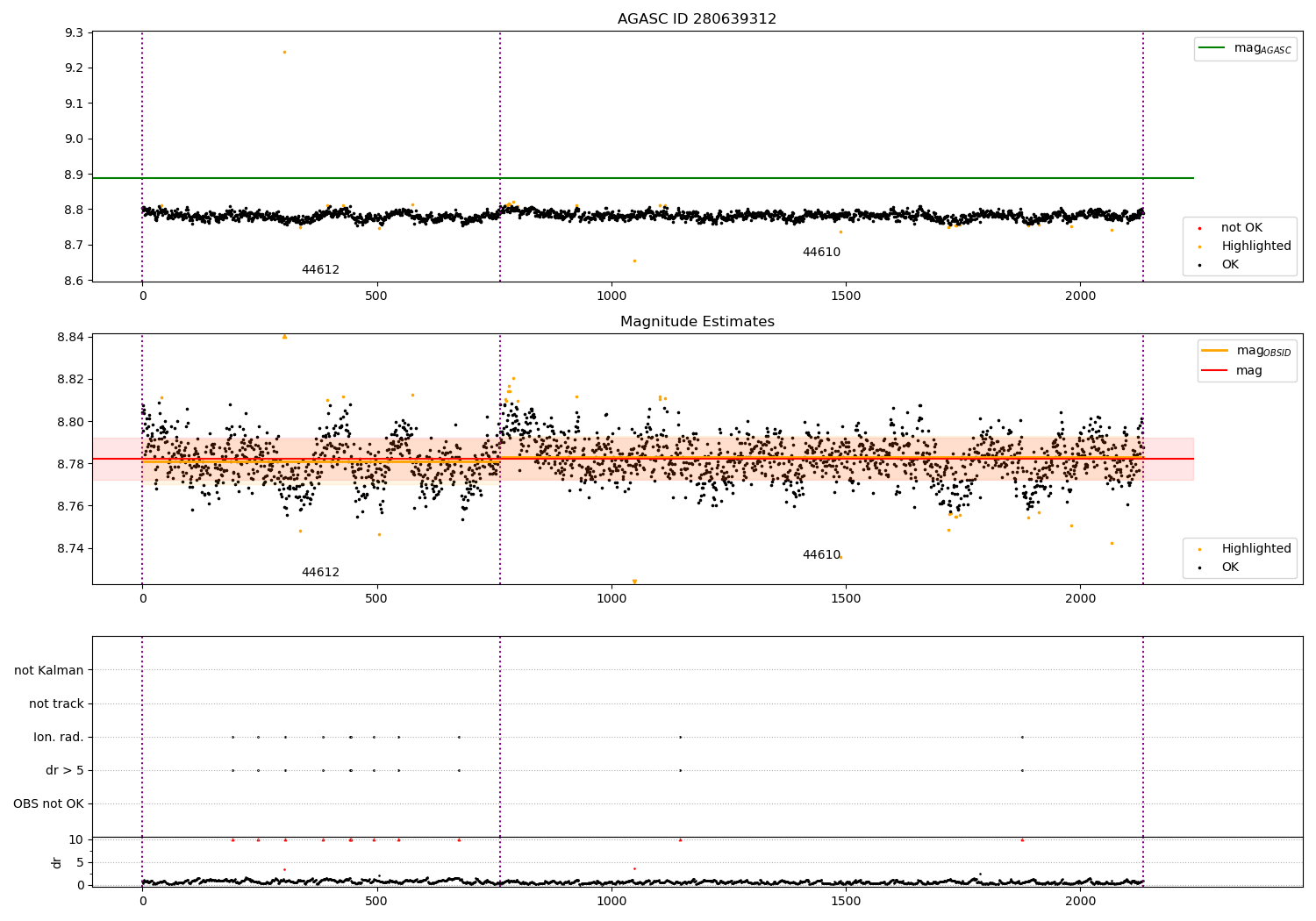Screen dimensions: 1316x921
Task: Click the 2000 x-axis tick of the top plot
Action: point(1080,296)
